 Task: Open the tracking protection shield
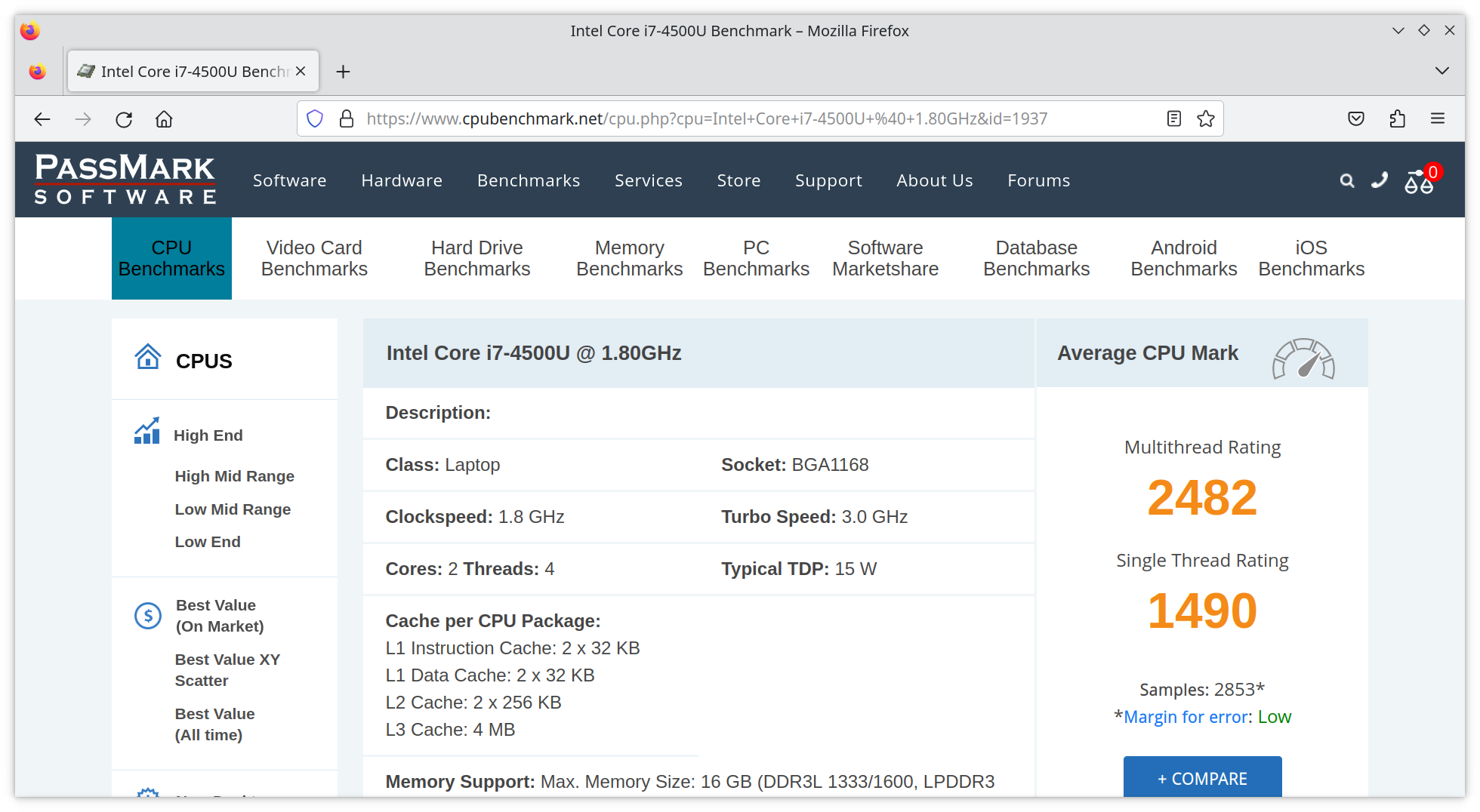click(x=315, y=118)
